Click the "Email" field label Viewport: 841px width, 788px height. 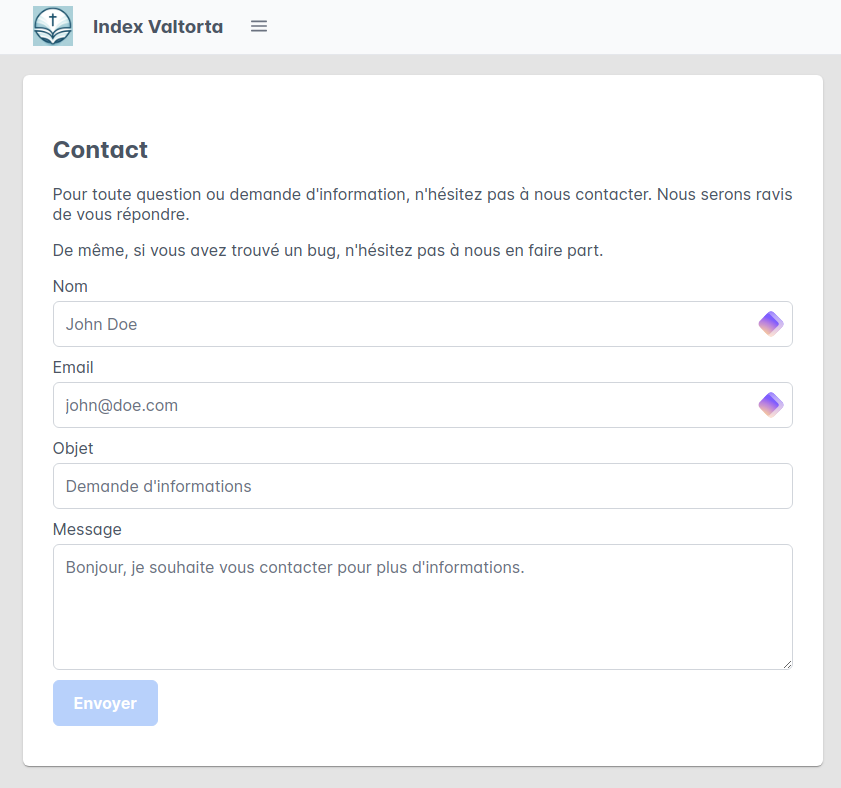coord(73,368)
